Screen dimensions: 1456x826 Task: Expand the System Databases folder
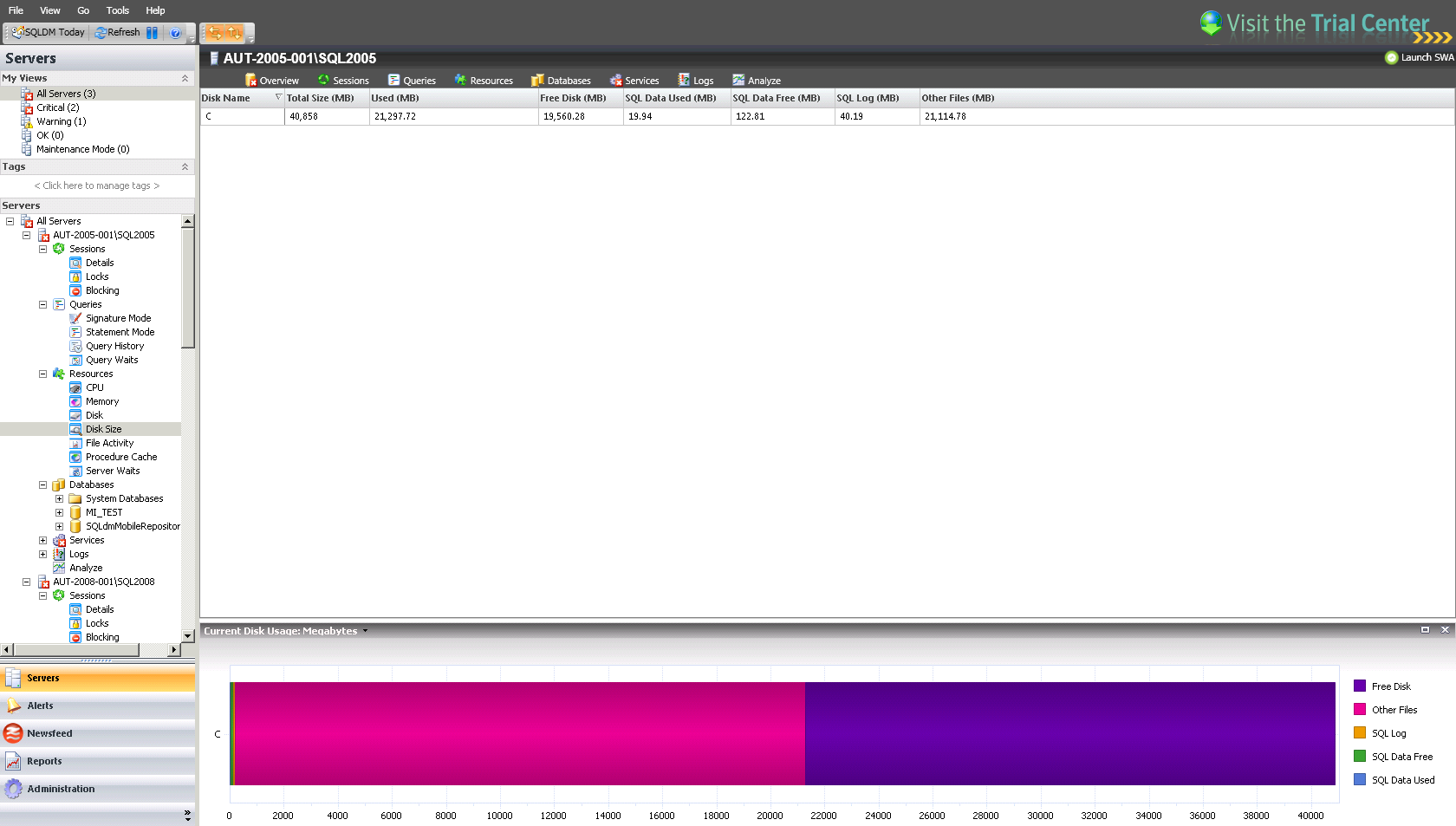pos(60,498)
